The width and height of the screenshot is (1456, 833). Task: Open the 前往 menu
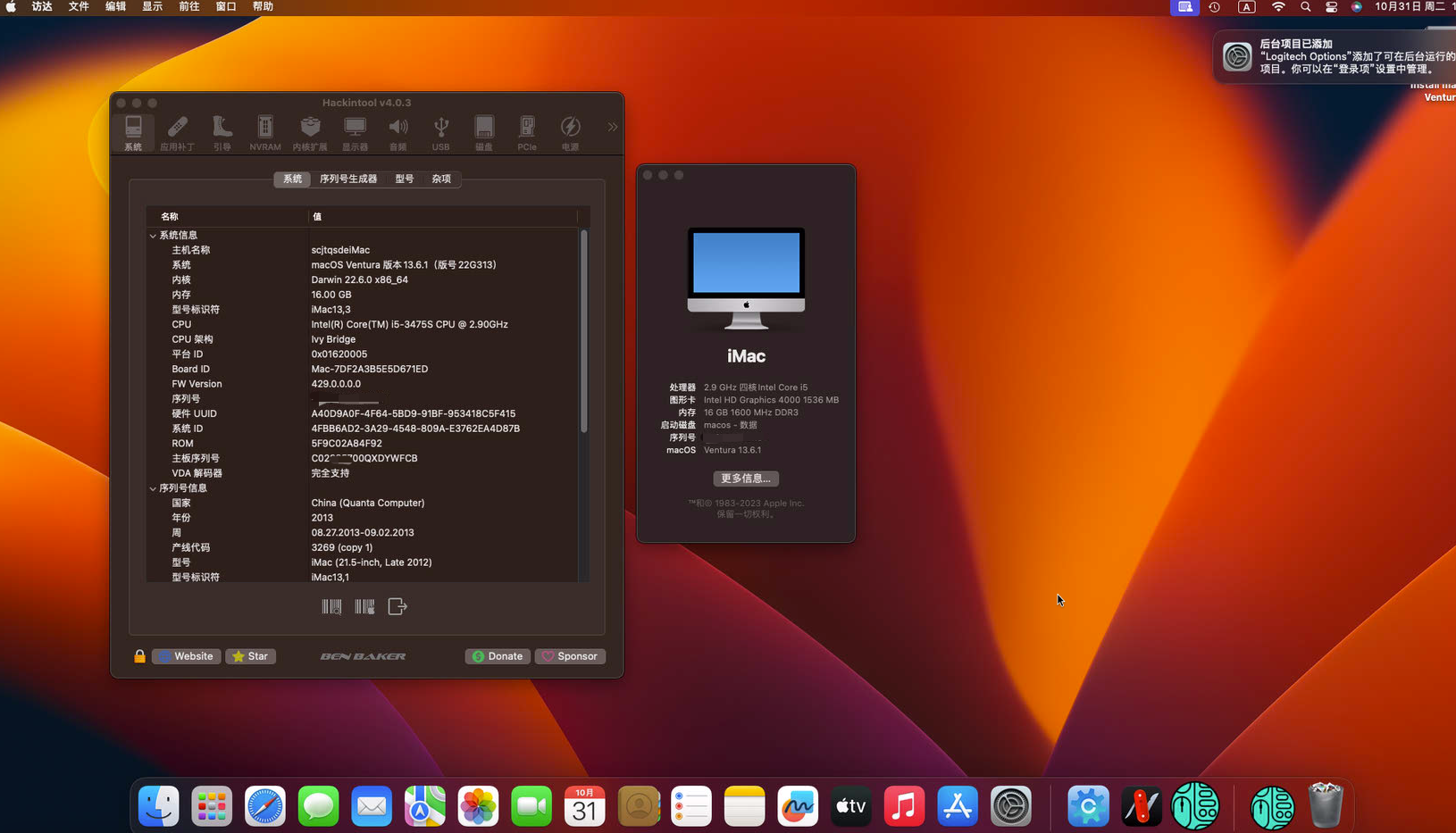coord(188,6)
